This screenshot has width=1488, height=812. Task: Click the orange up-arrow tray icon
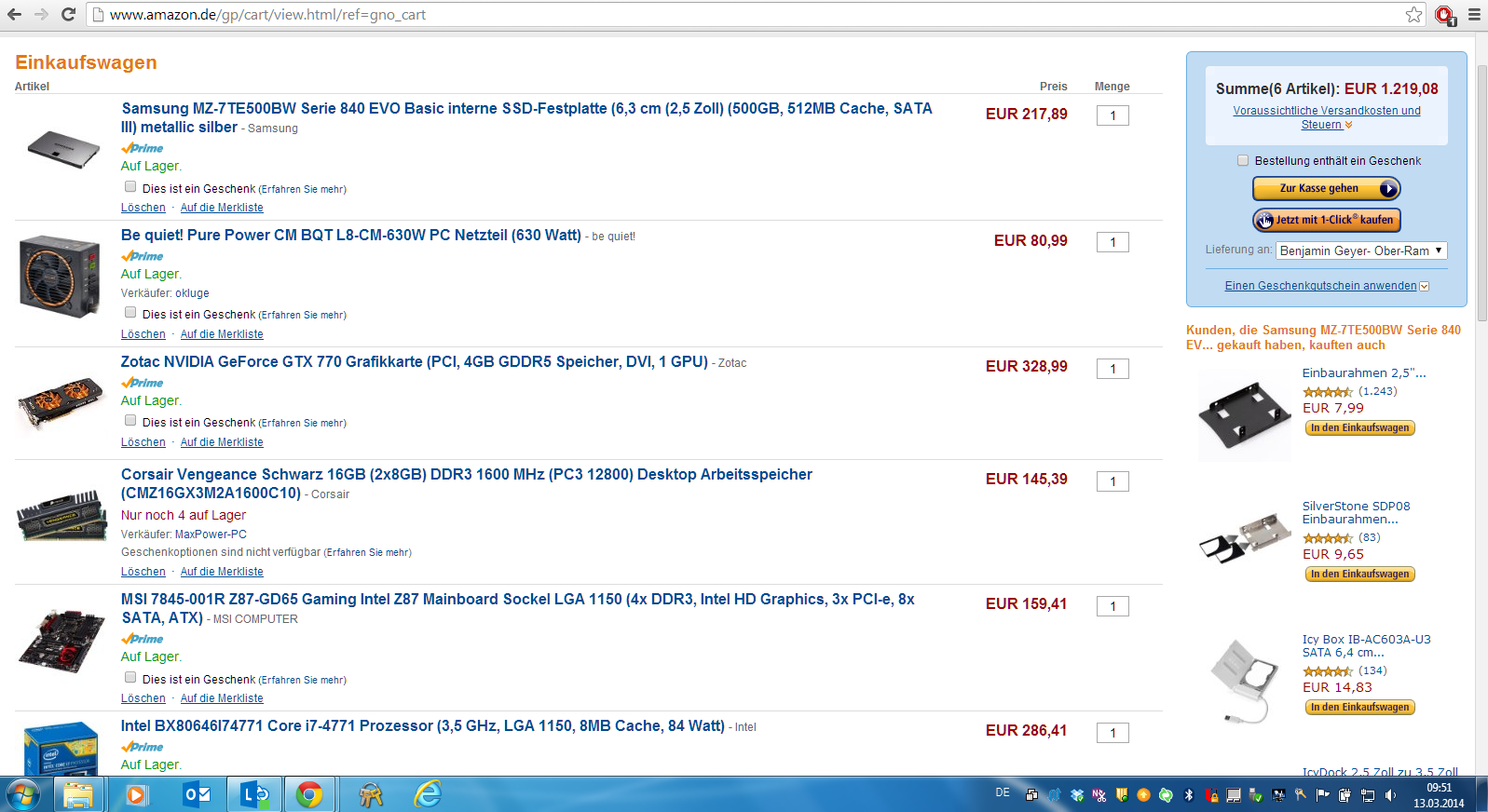pyautogui.click(x=1143, y=795)
